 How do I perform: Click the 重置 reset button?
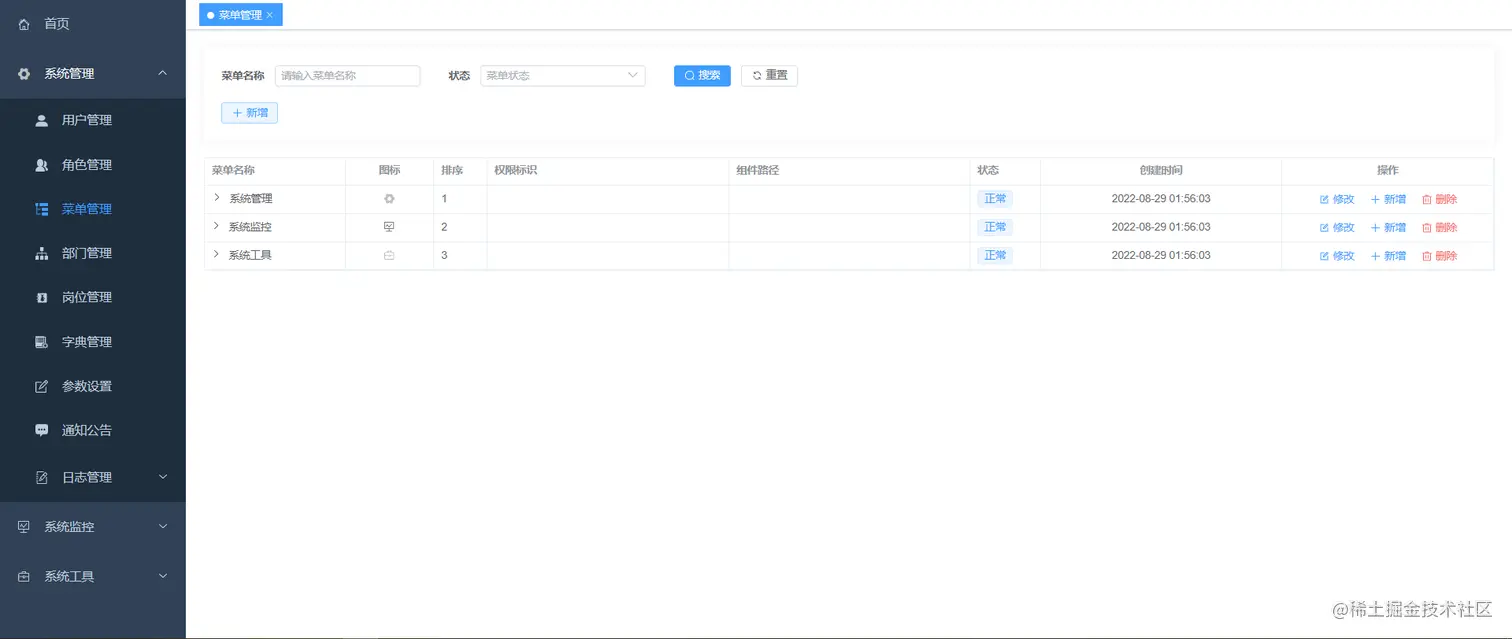[x=769, y=76]
